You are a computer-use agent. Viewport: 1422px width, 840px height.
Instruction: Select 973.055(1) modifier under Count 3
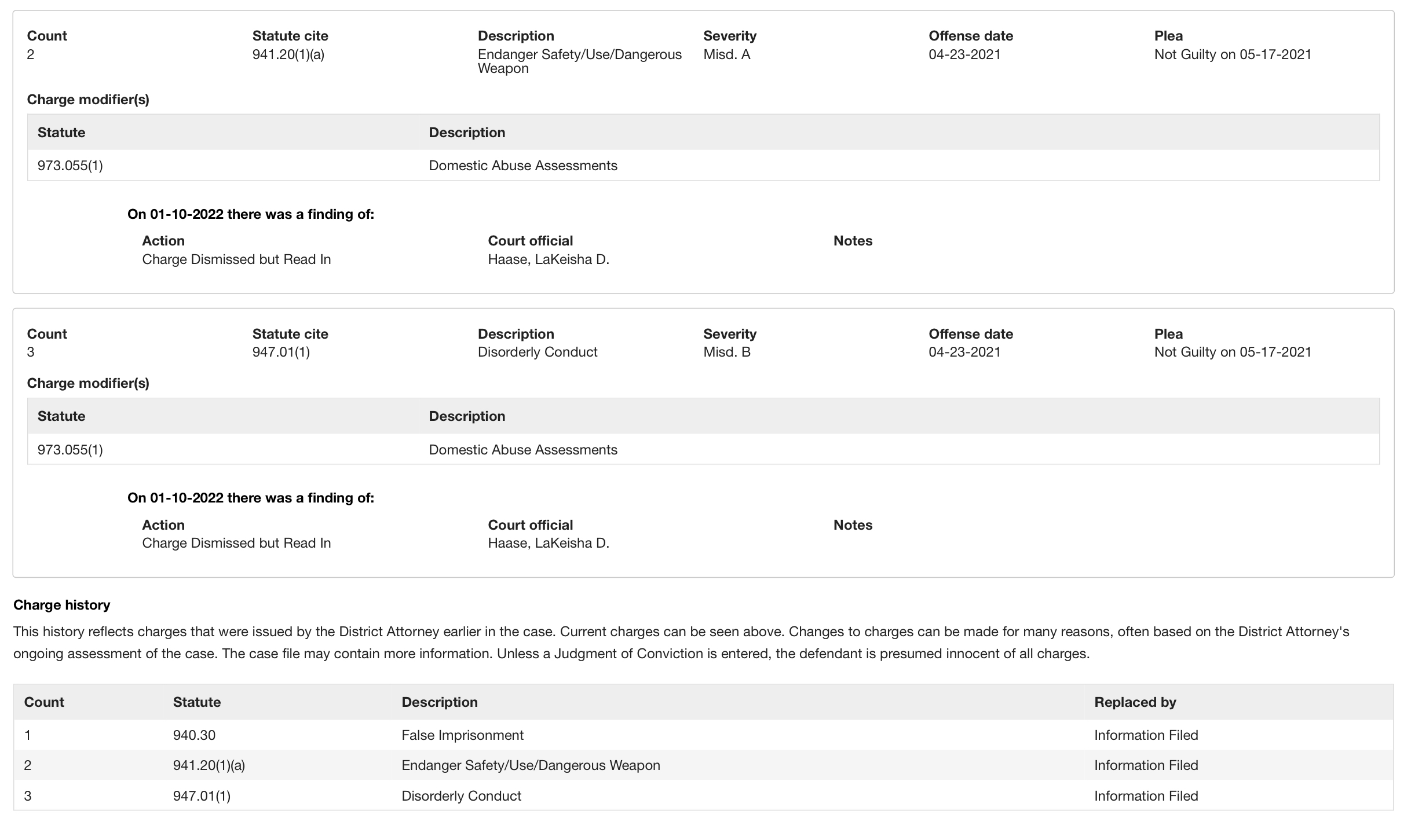[70, 450]
